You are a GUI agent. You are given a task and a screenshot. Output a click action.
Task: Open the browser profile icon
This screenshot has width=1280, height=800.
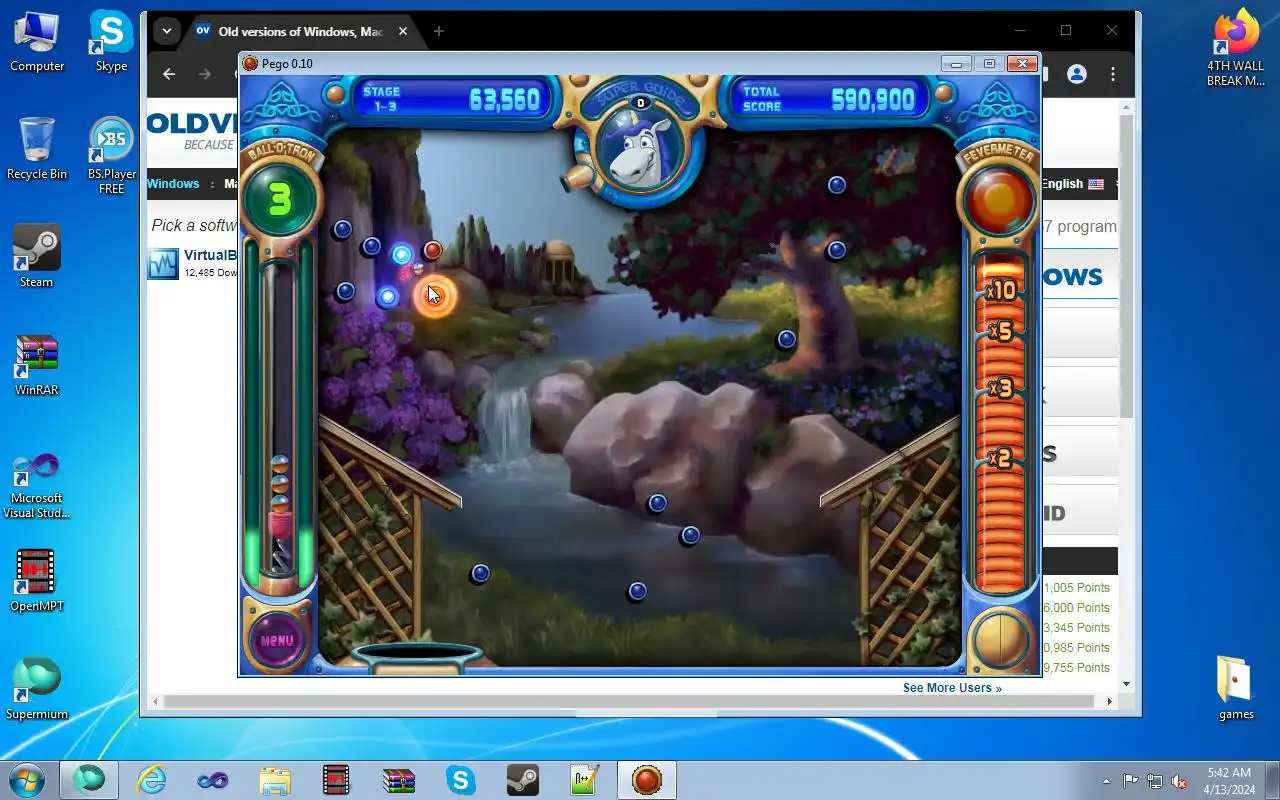click(1077, 74)
